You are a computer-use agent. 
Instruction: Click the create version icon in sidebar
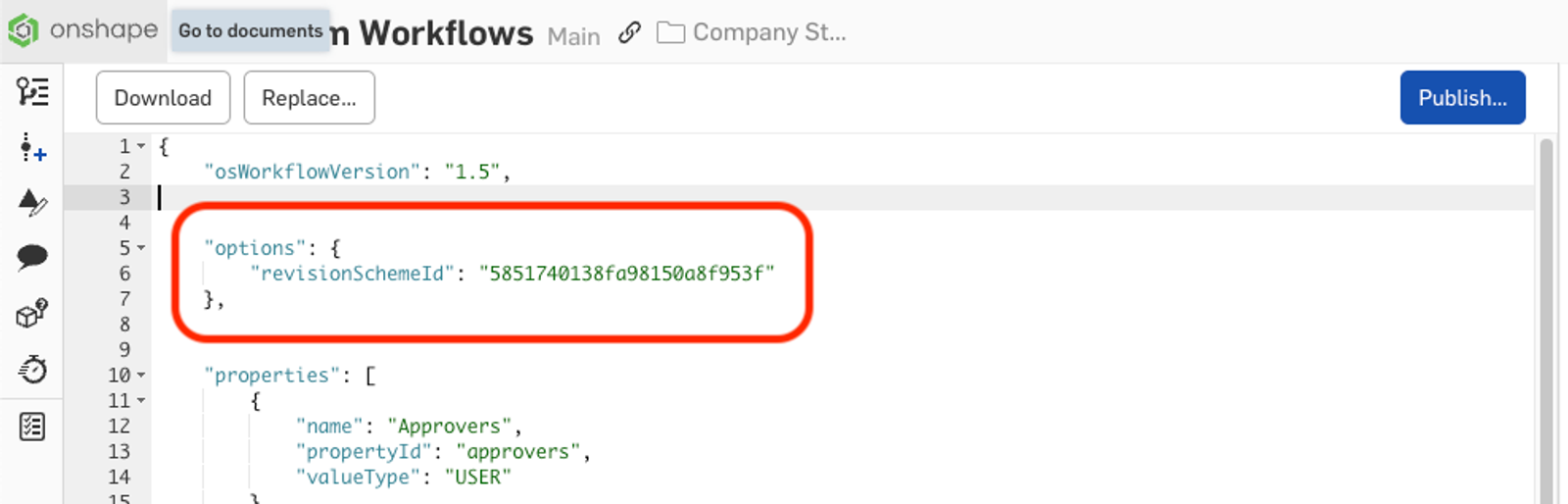coord(32,148)
